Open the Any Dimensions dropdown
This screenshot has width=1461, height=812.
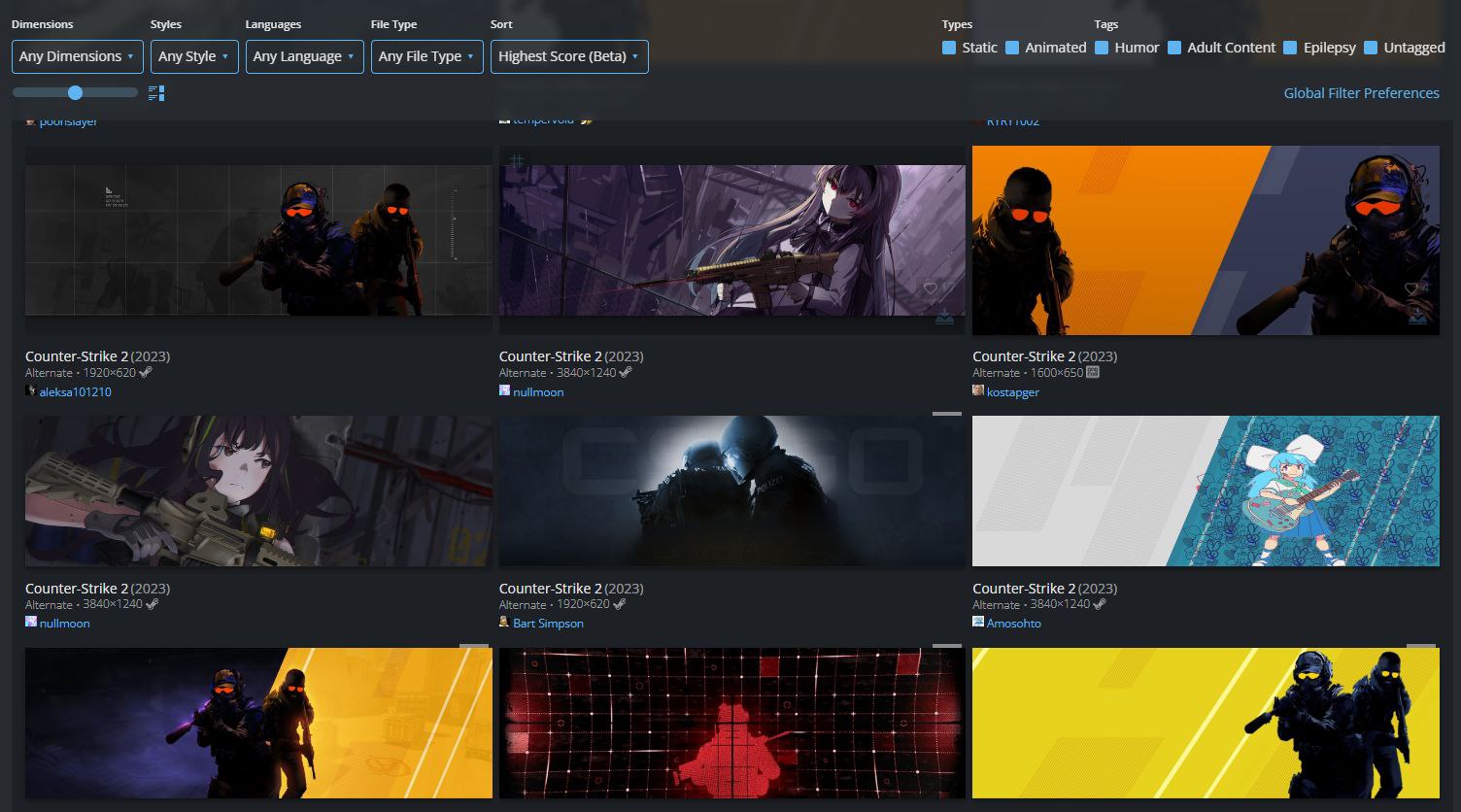click(78, 56)
